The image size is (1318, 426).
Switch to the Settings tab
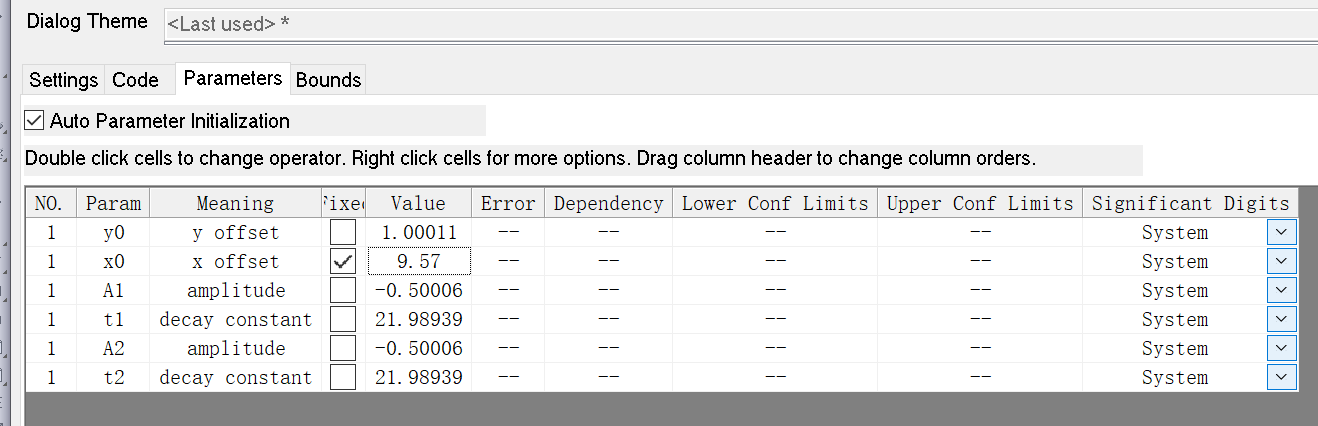click(63, 80)
